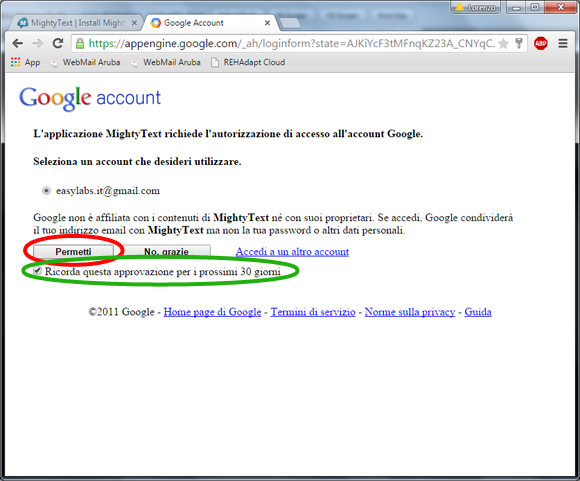This screenshot has width=580, height=481.
Task: Switch to the MightyText Install tab
Action: pyautogui.click(x=76, y=23)
